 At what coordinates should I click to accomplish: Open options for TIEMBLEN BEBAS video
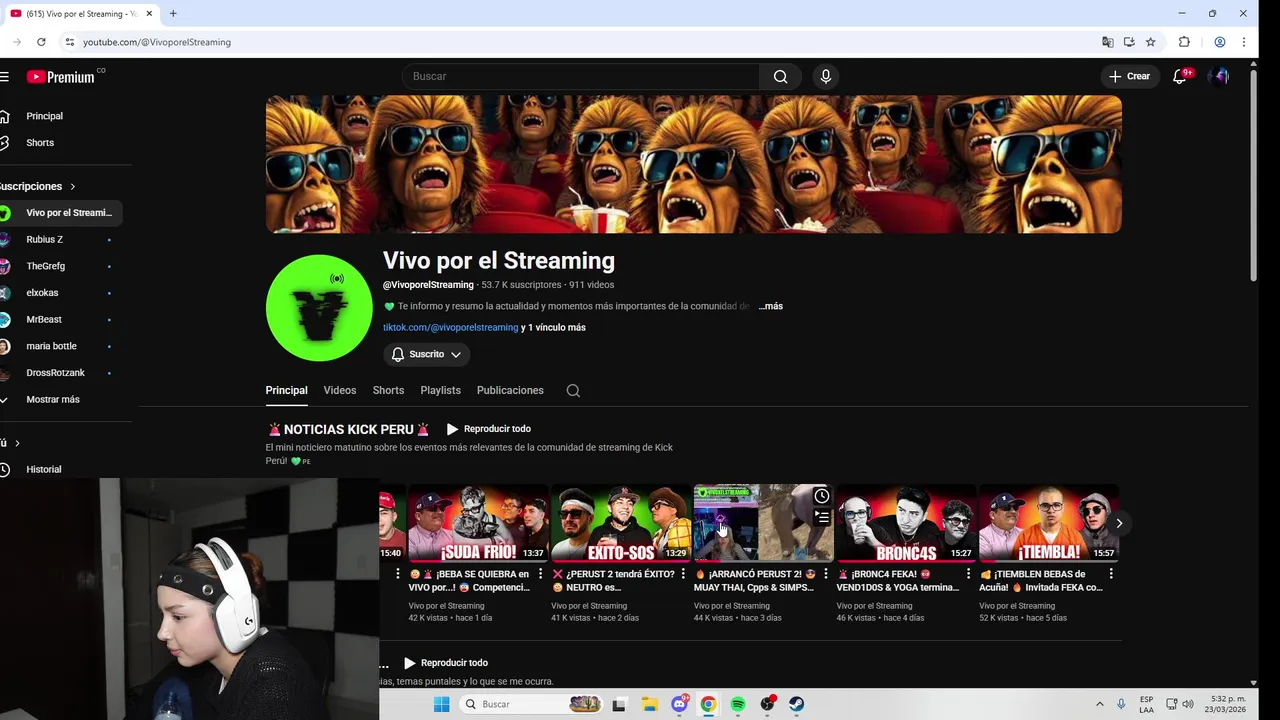point(1111,574)
